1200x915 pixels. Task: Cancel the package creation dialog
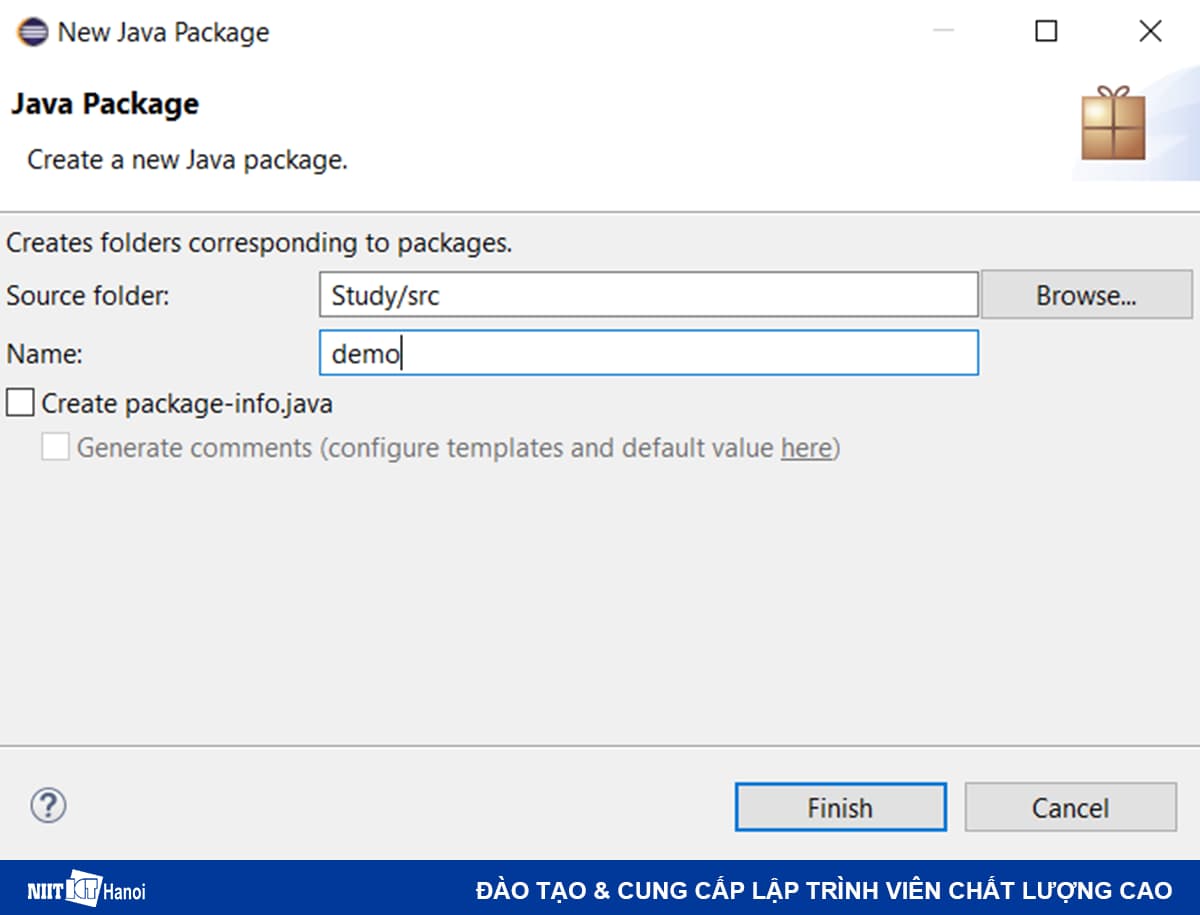(1070, 807)
